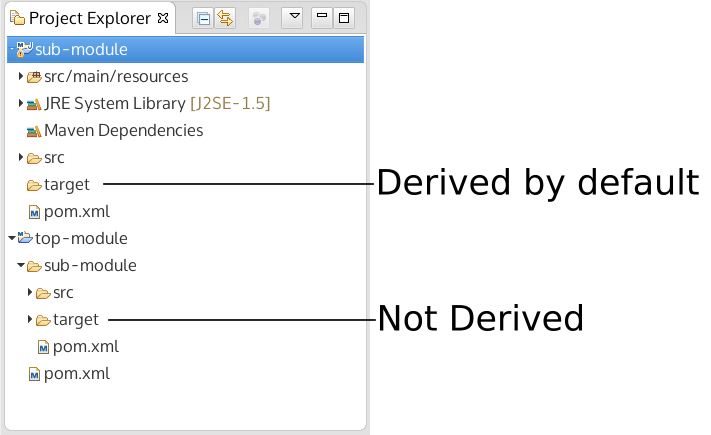Image resolution: width=711 pixels, height=435 pixels.
Task: Click the working set filter icon
Action: point(259,18)
